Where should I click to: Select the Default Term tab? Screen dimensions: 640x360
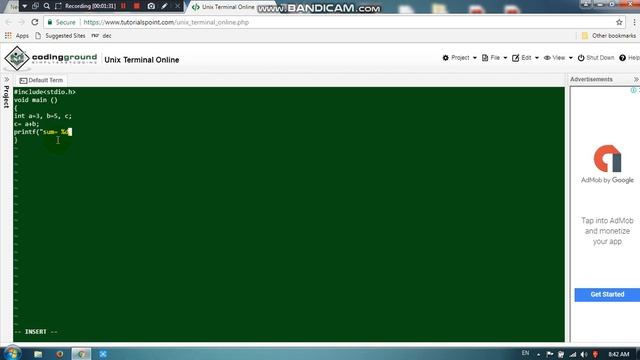41,80
